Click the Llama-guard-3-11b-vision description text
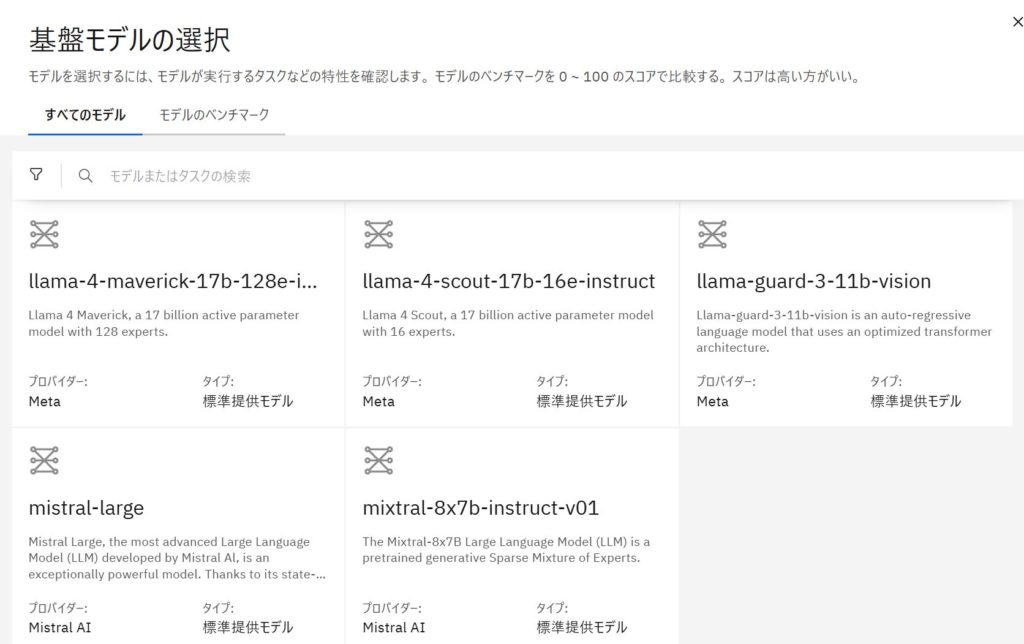 (x=844, y=331)
